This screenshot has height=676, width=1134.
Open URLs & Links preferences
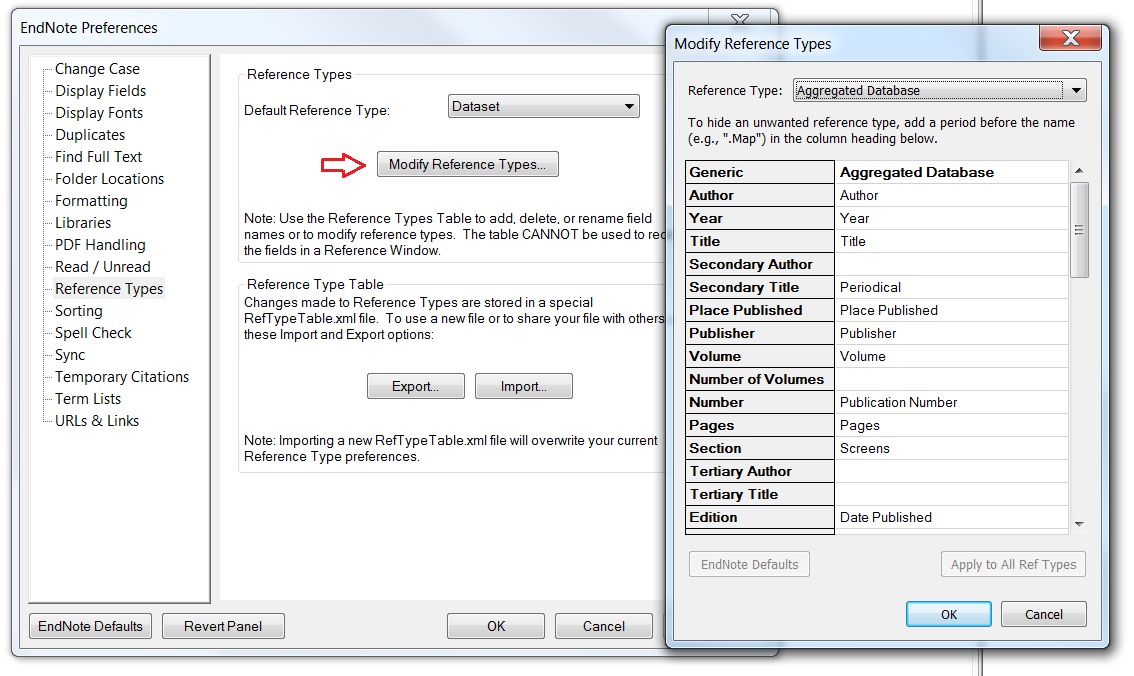pyautogui.click(x=97, y=421)
